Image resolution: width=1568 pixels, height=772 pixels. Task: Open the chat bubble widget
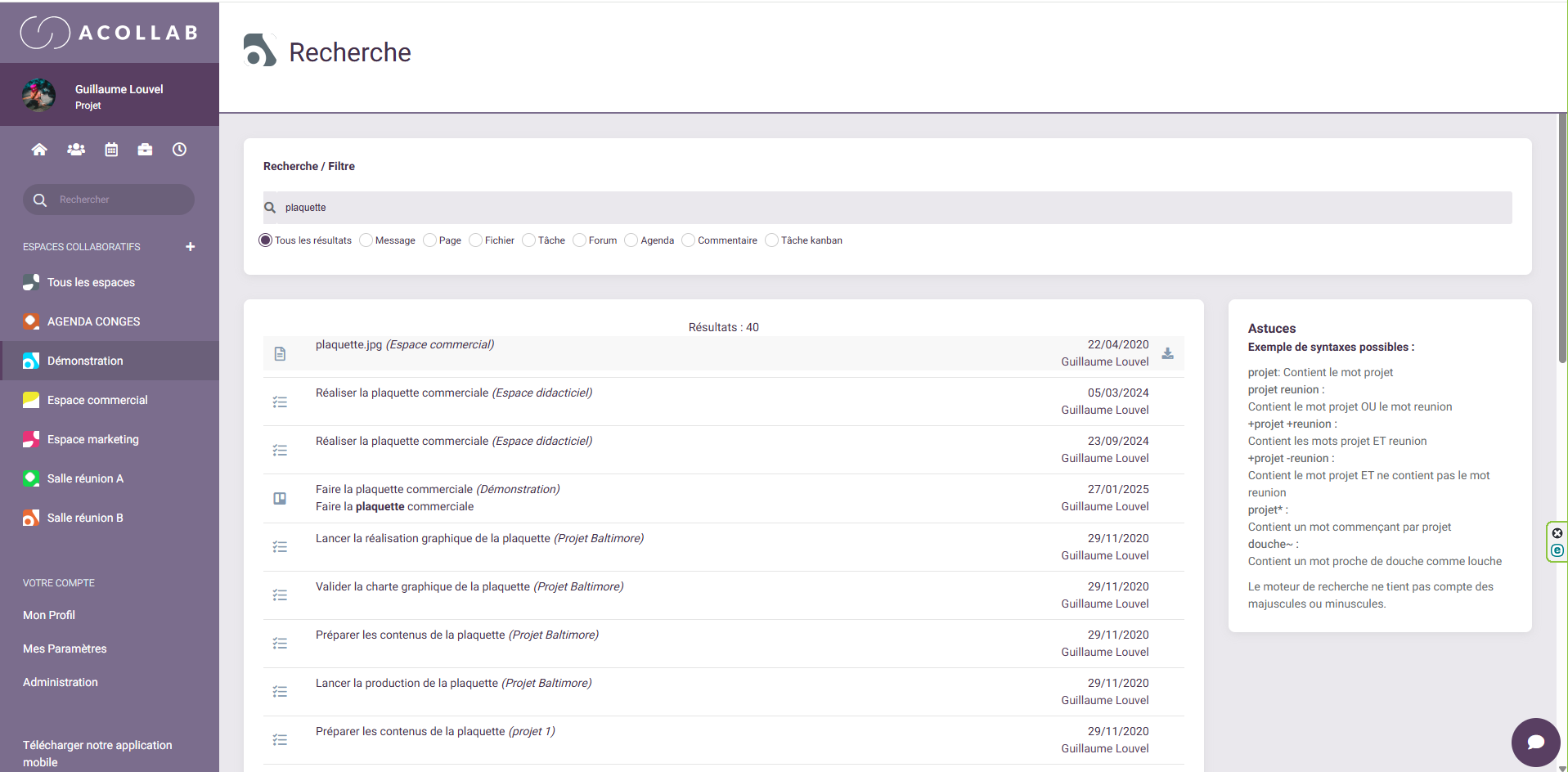coord(1535,742)
